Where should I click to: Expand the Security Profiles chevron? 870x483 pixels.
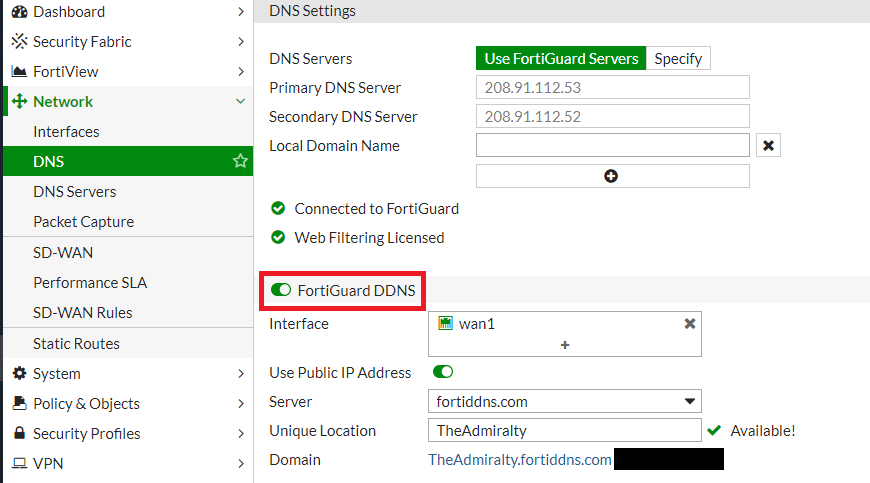point(241,434)
